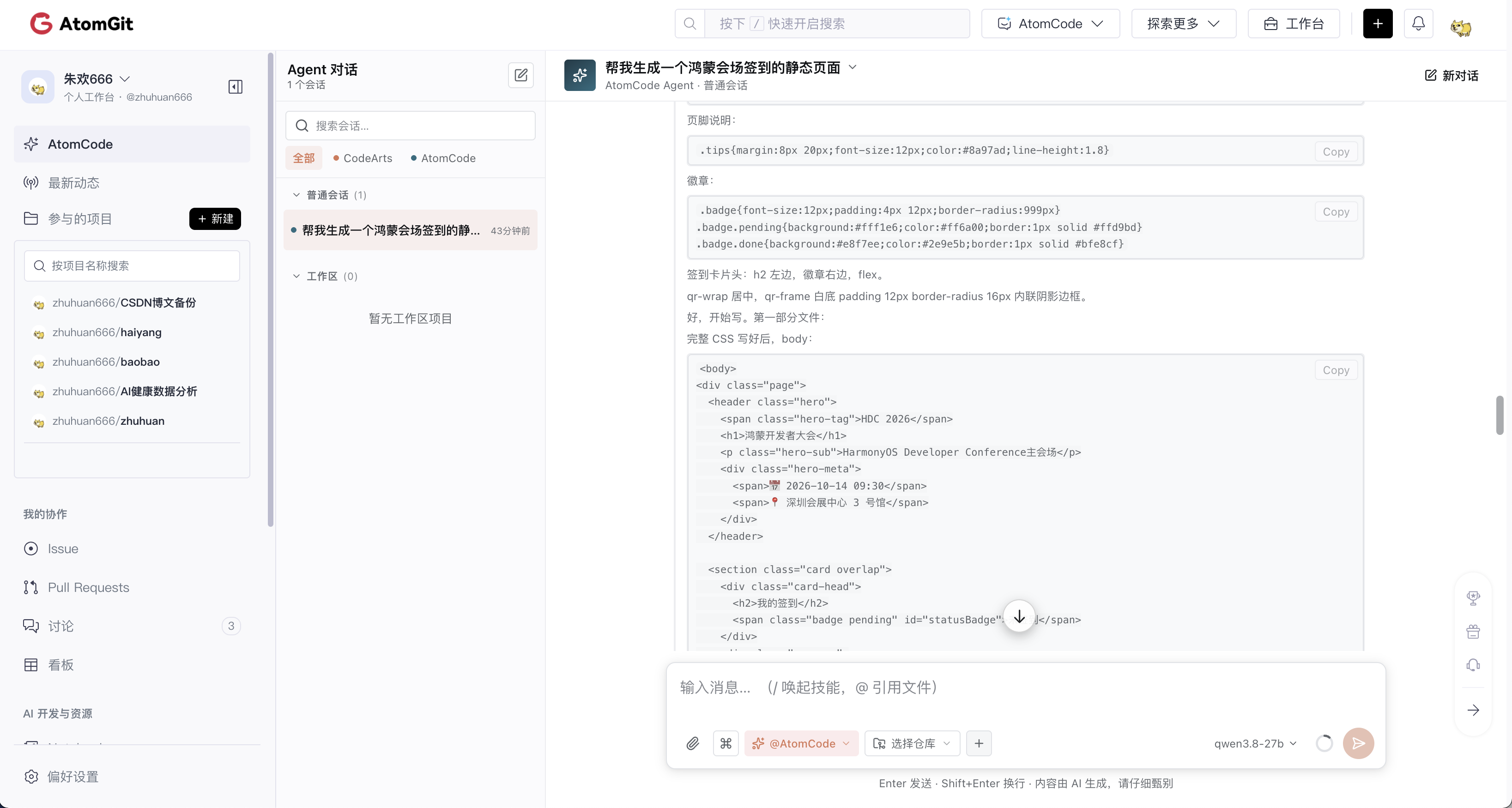Click the 按项目名称搜索 field
Screen dimensions: 1512x808
132,266
